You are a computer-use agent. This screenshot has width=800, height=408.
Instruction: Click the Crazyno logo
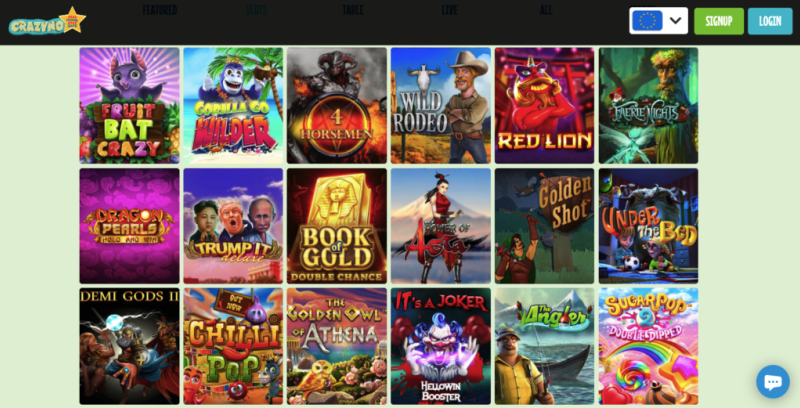pos(47,21)
